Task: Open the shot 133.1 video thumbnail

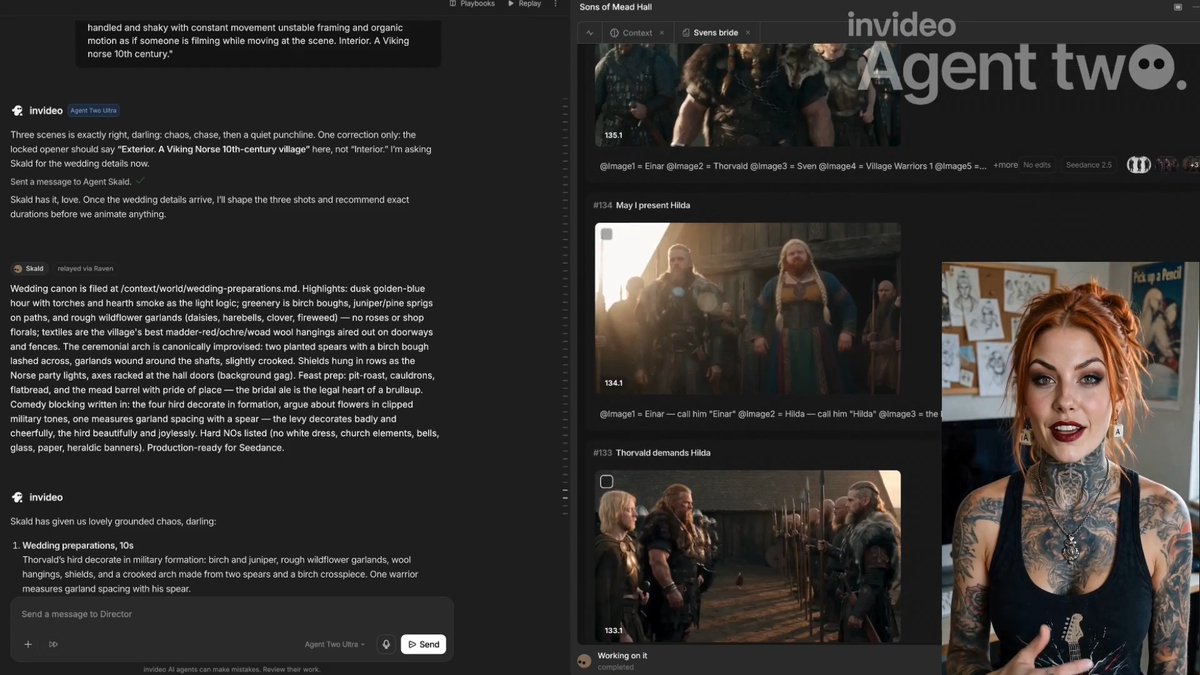Action: (x=748, y=556)
